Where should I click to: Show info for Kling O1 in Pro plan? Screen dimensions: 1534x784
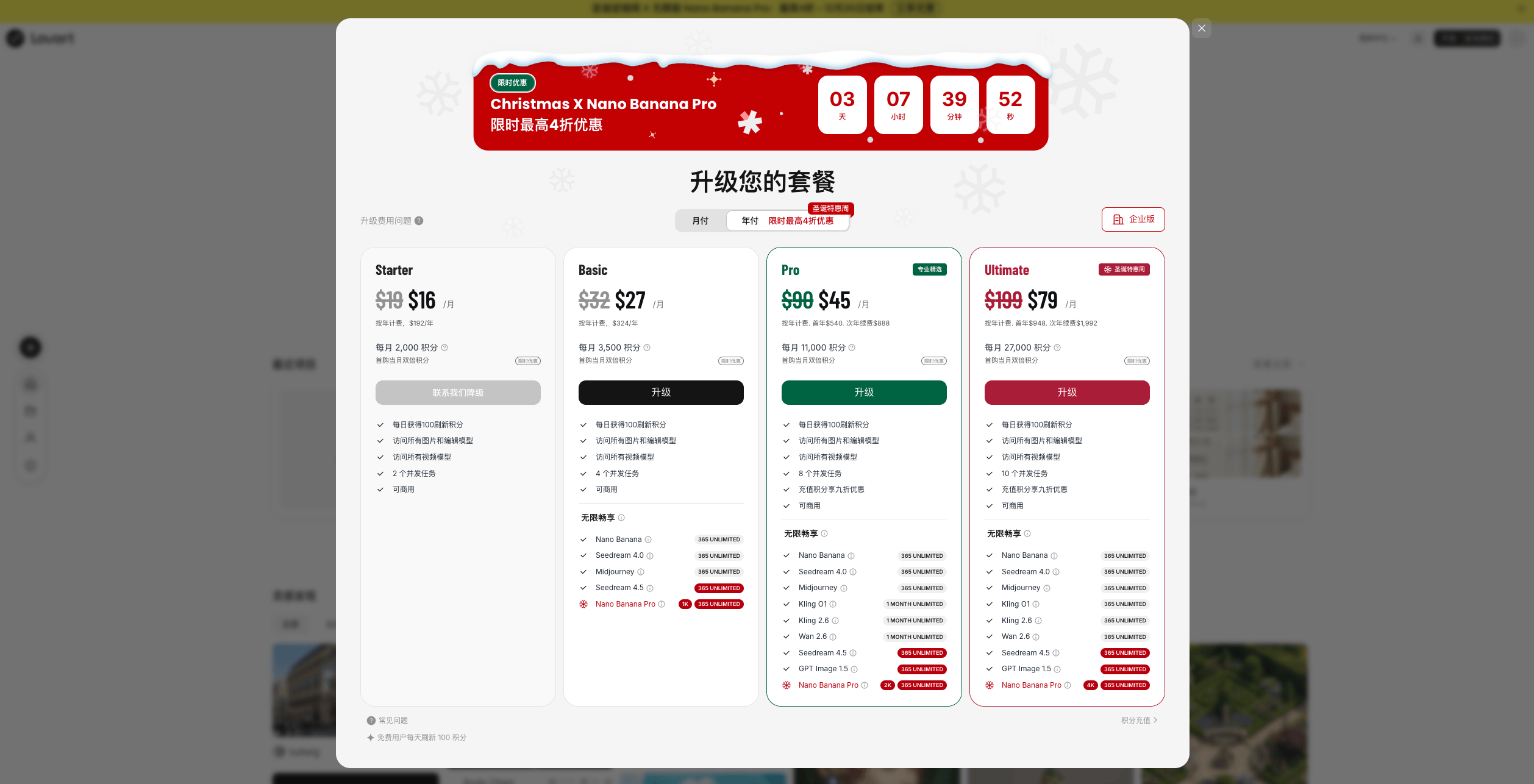(x=833, y=604)
